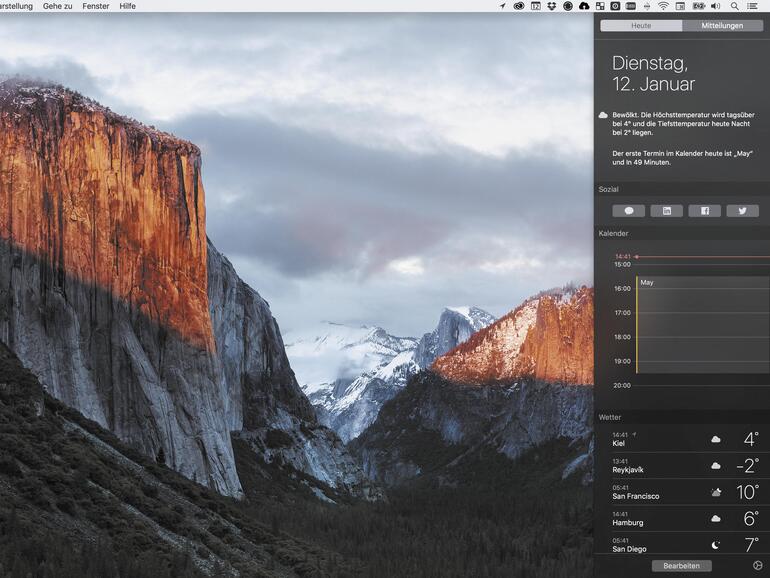Open the Wi-Fi status menu
Viewport: 770px width, 578px height.
pos(662,6)
